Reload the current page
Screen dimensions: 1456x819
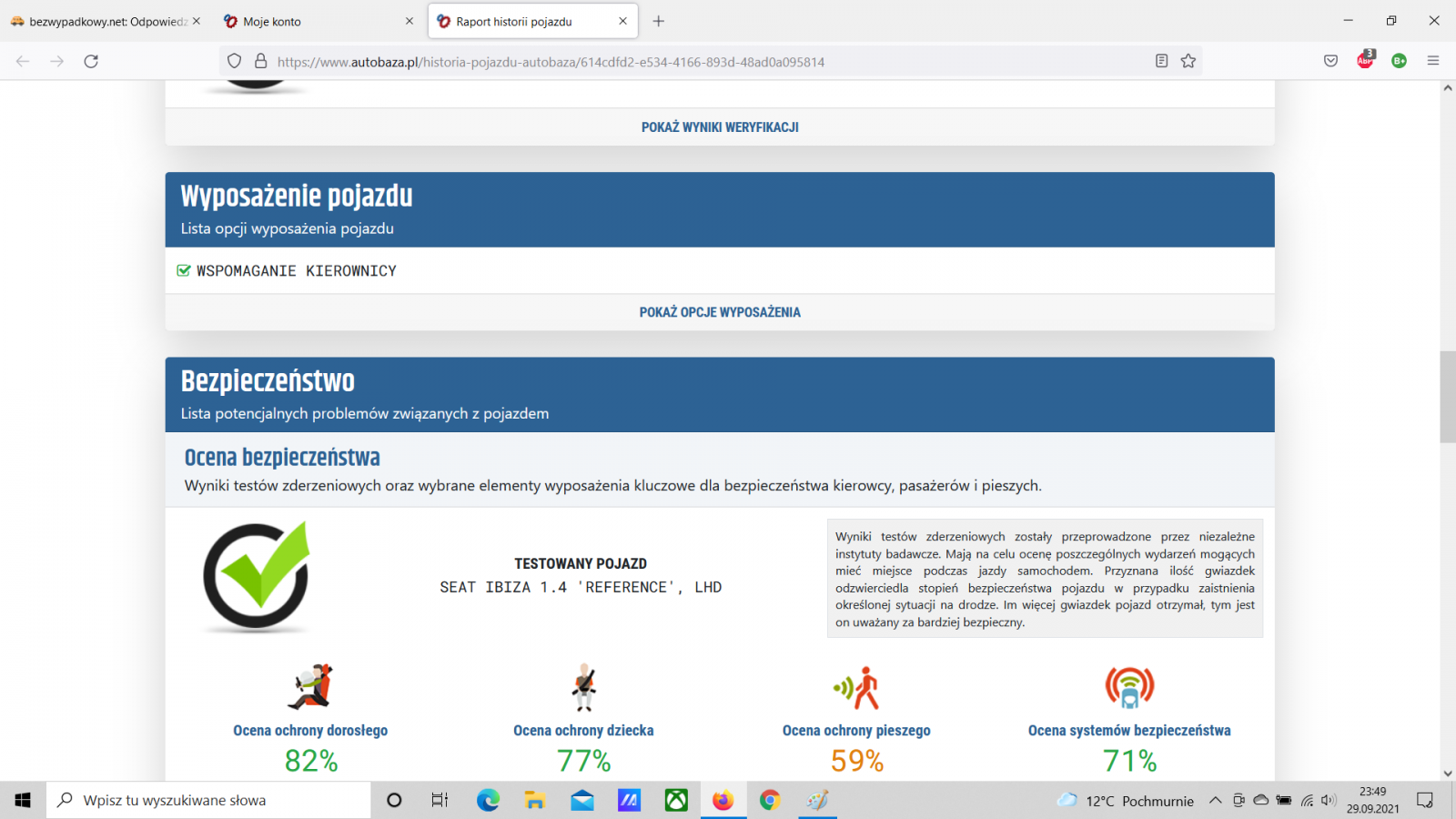91,61
